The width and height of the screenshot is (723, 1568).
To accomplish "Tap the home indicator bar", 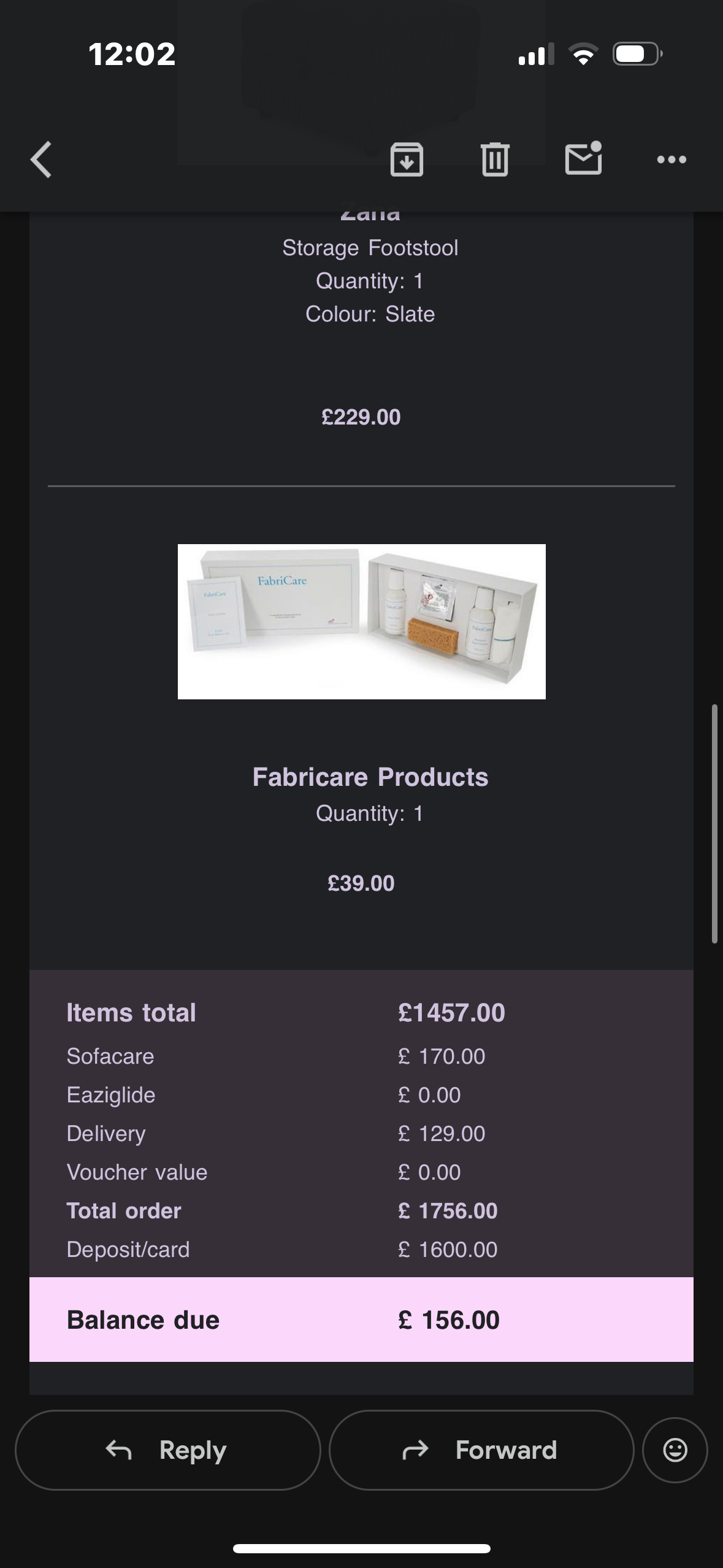I will 361,1548.
